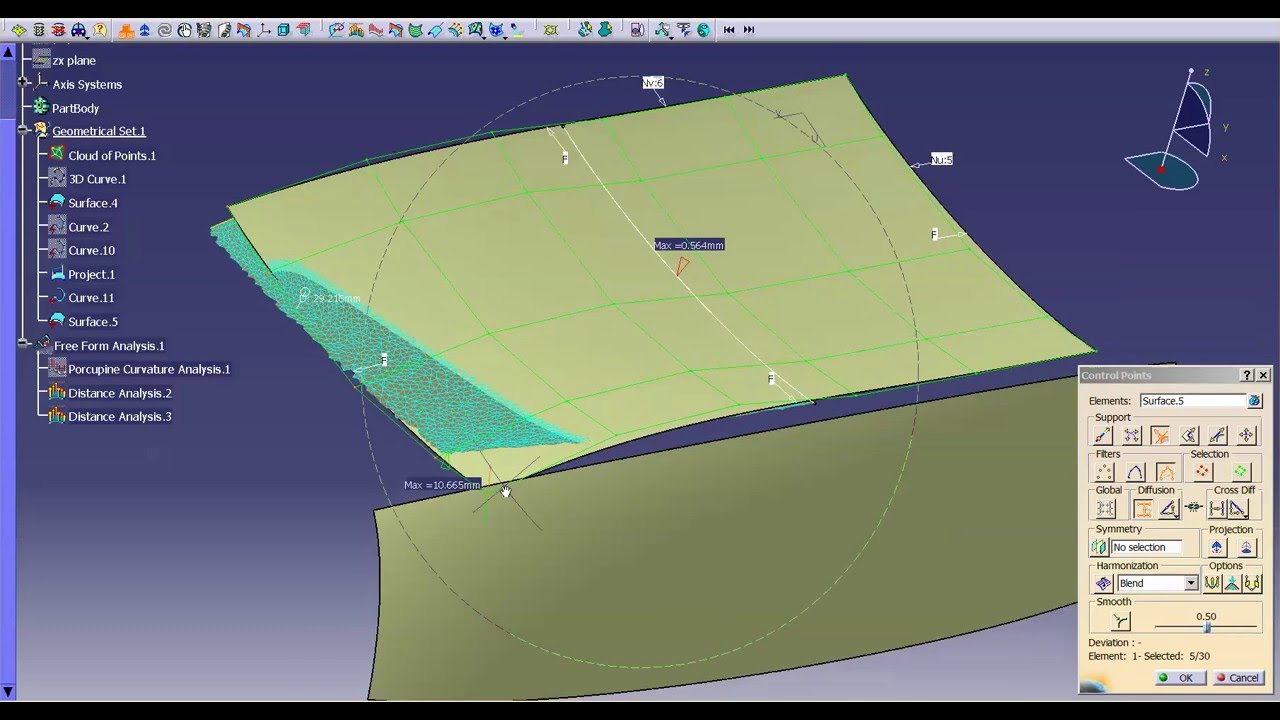
Task: Click the Rotate swirl icon in toolbar
Action: pos(164,30)
